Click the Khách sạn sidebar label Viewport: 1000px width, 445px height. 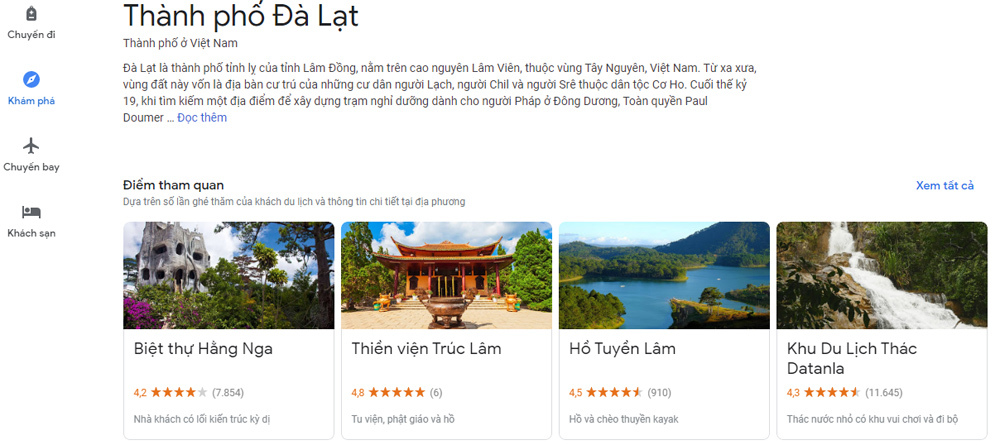click(31, 233)
